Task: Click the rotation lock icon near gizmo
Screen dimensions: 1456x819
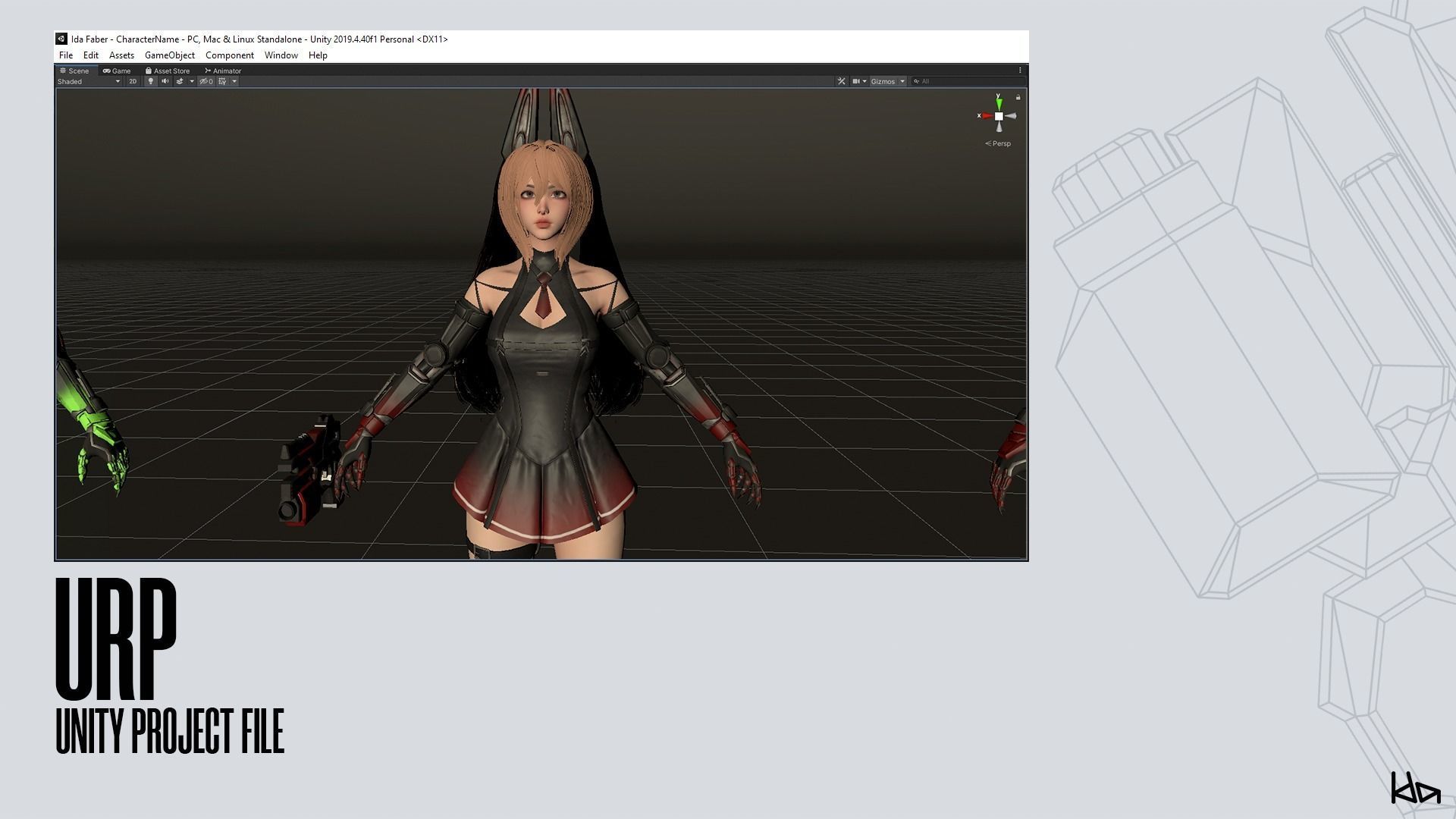Action: (x=1018, y=97)
